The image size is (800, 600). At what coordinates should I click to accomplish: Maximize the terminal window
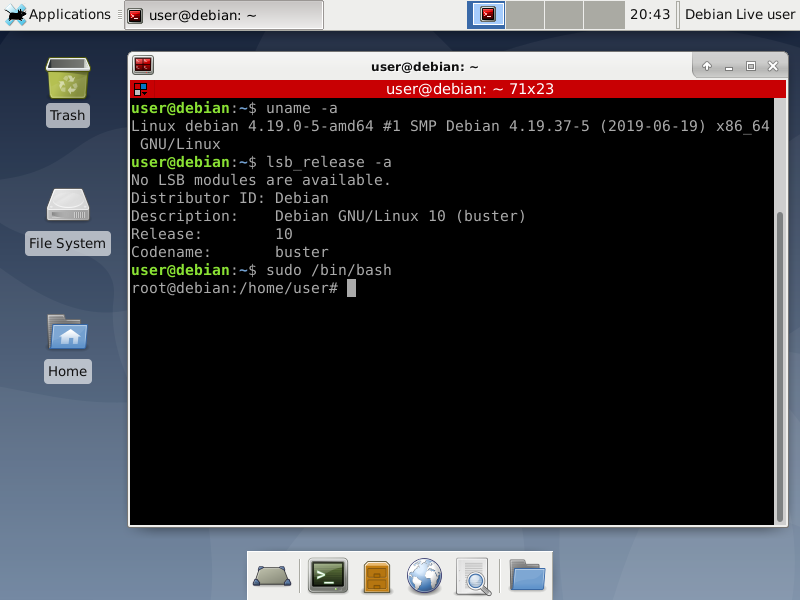tap(751, 66)
